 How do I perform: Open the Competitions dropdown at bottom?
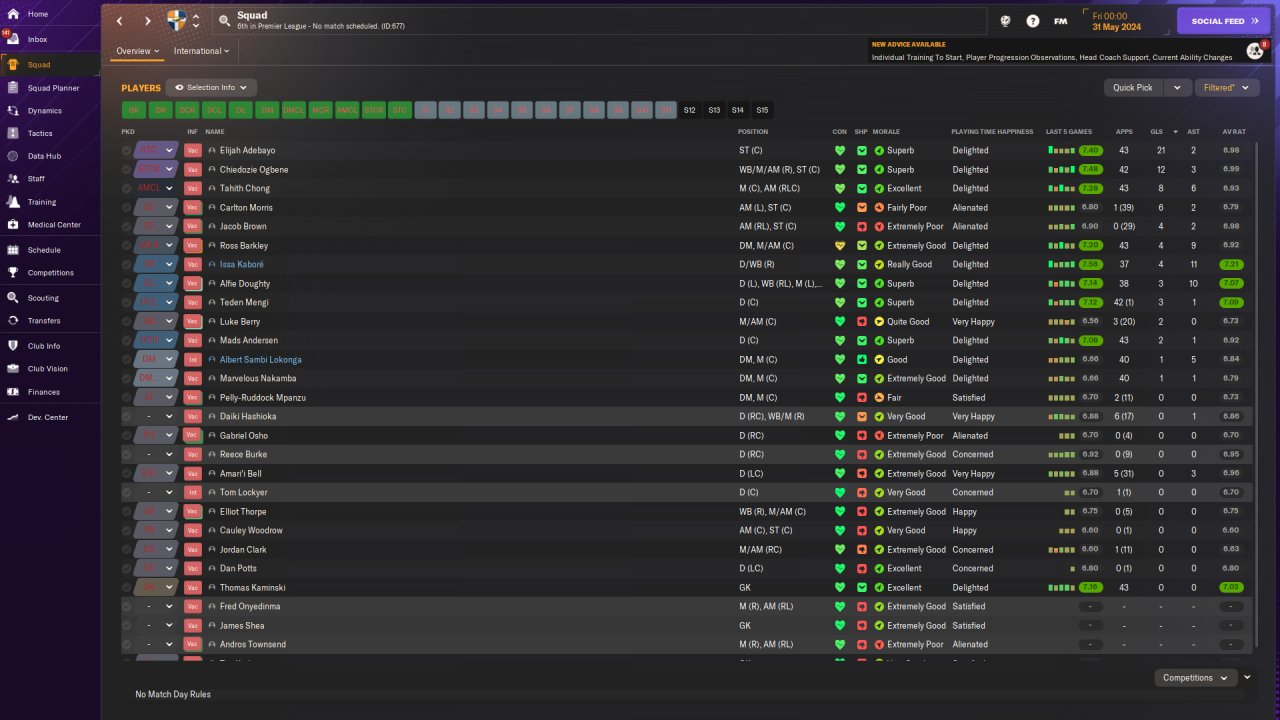1195,678
